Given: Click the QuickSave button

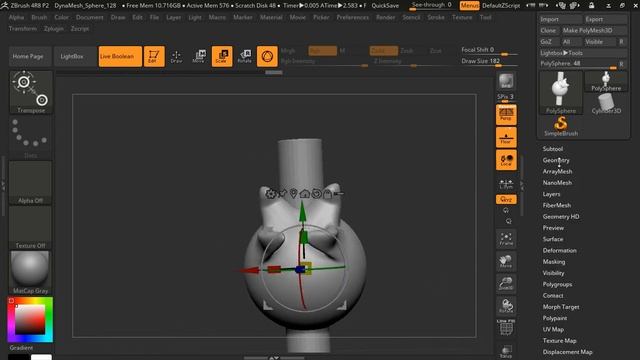Looking at the screenshot, I should click(385, 6).
